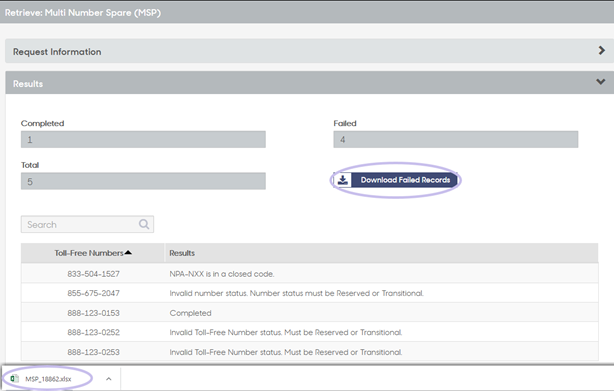The width and height of the screenshot is (614, 391).
Task: Click the magnifier icon in the Search box
Action: click(144, 224)
